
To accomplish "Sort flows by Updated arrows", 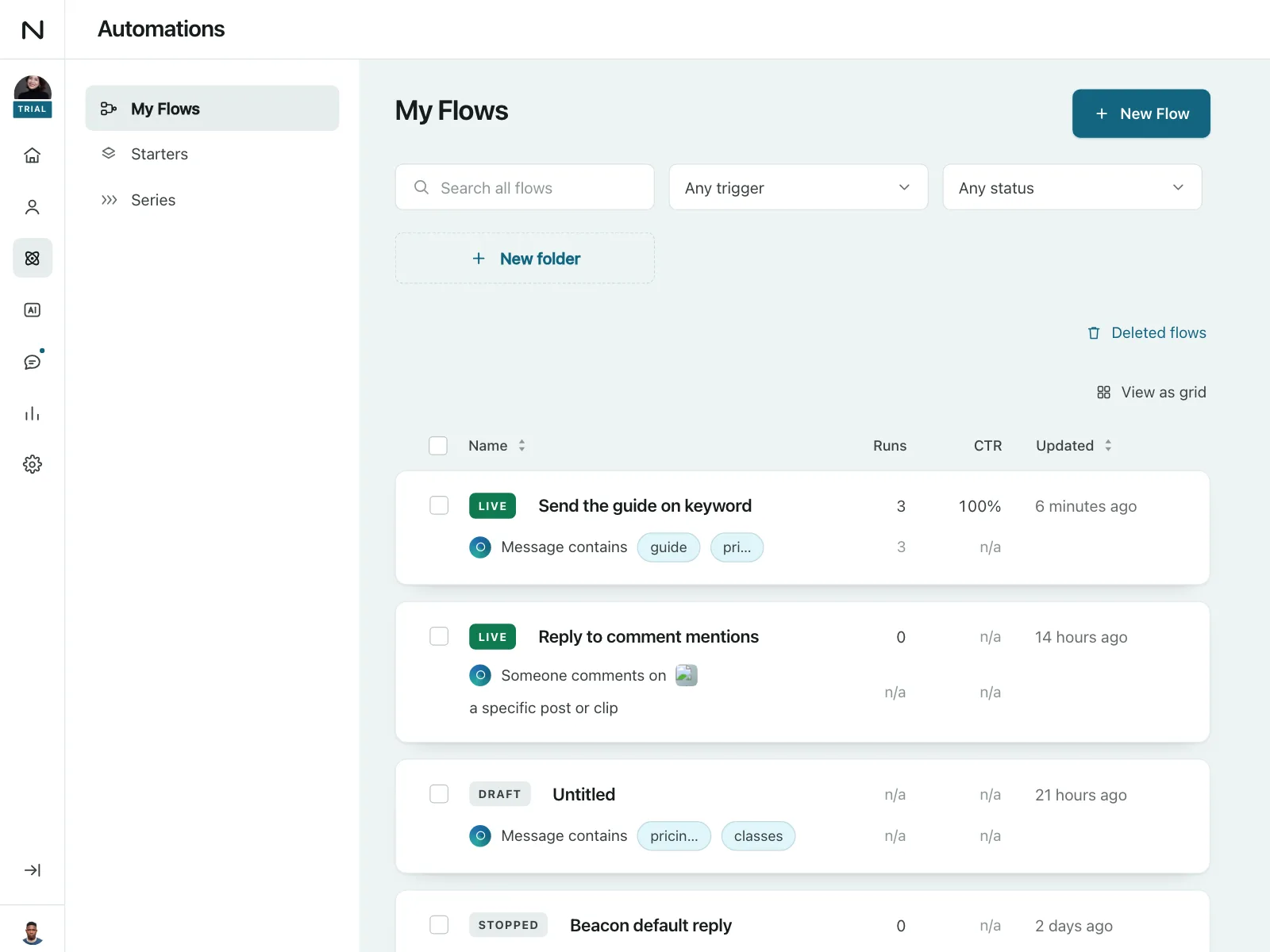I will pos(1108,446).
